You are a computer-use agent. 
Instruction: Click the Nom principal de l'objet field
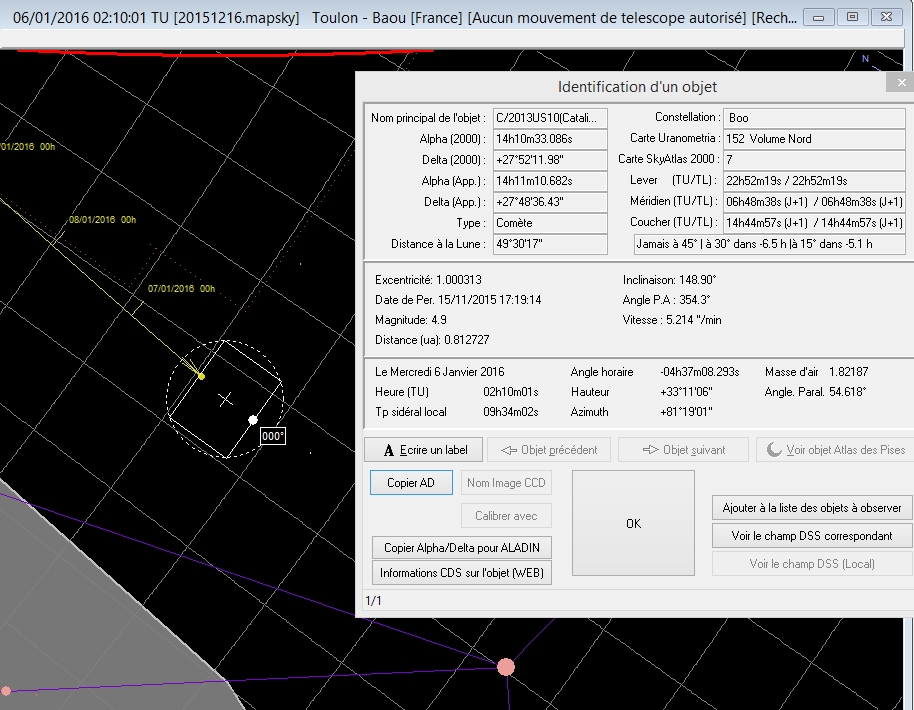(x=549, y=118)
